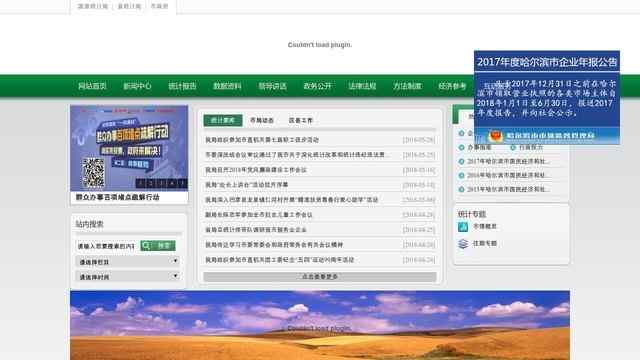This screenshot has height=360, width=640.
Task: Click the banner image with QR code
Action: [129, 148]
